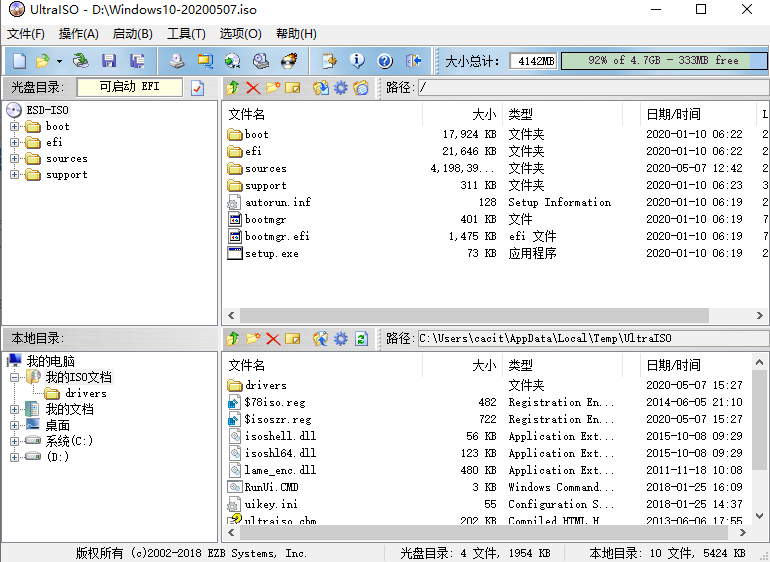
Task: Click the 可启动 EFI boot type button
Action: point(130,87)
